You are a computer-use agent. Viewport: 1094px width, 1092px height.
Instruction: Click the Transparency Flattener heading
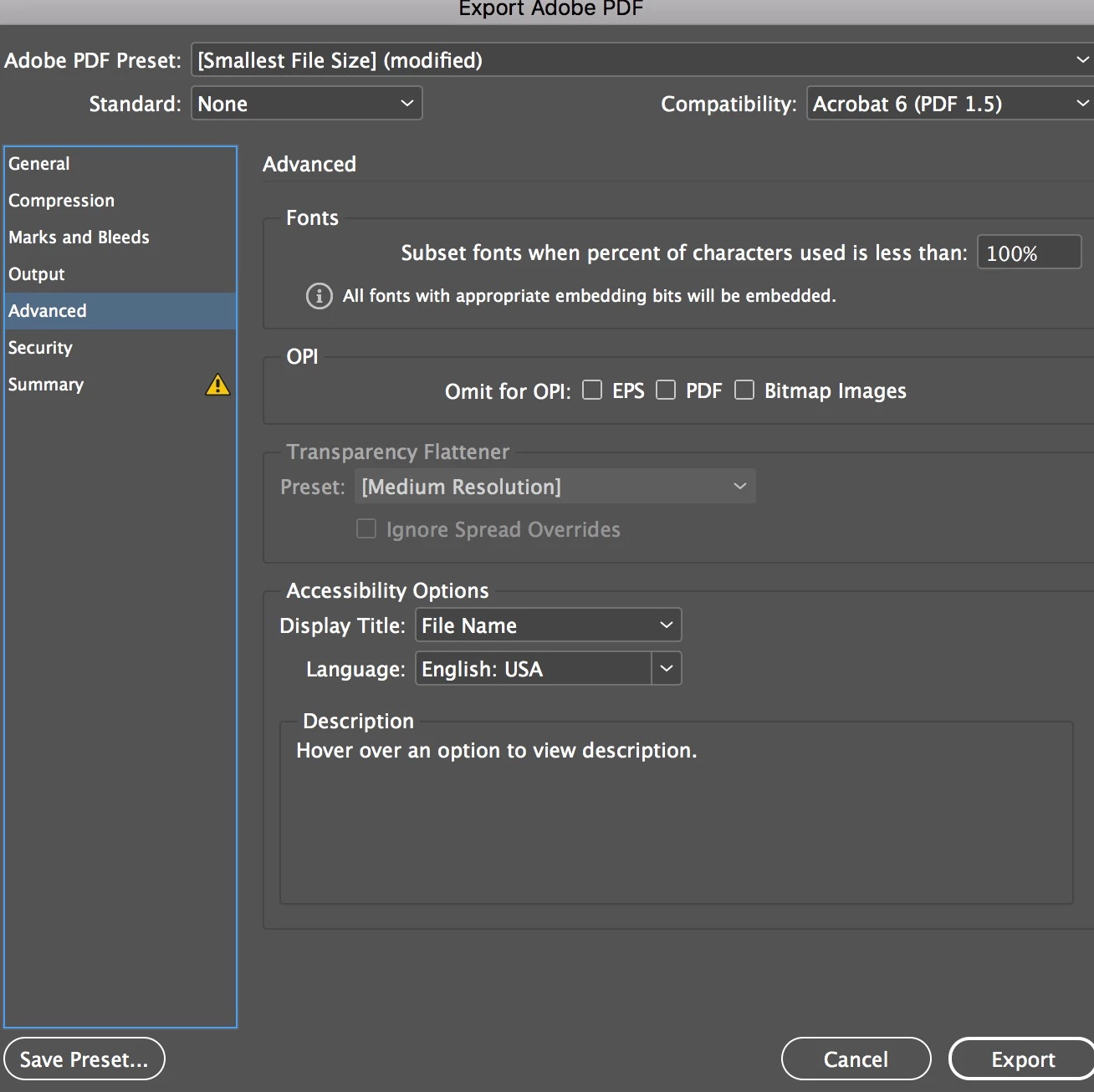click(397, 452)
